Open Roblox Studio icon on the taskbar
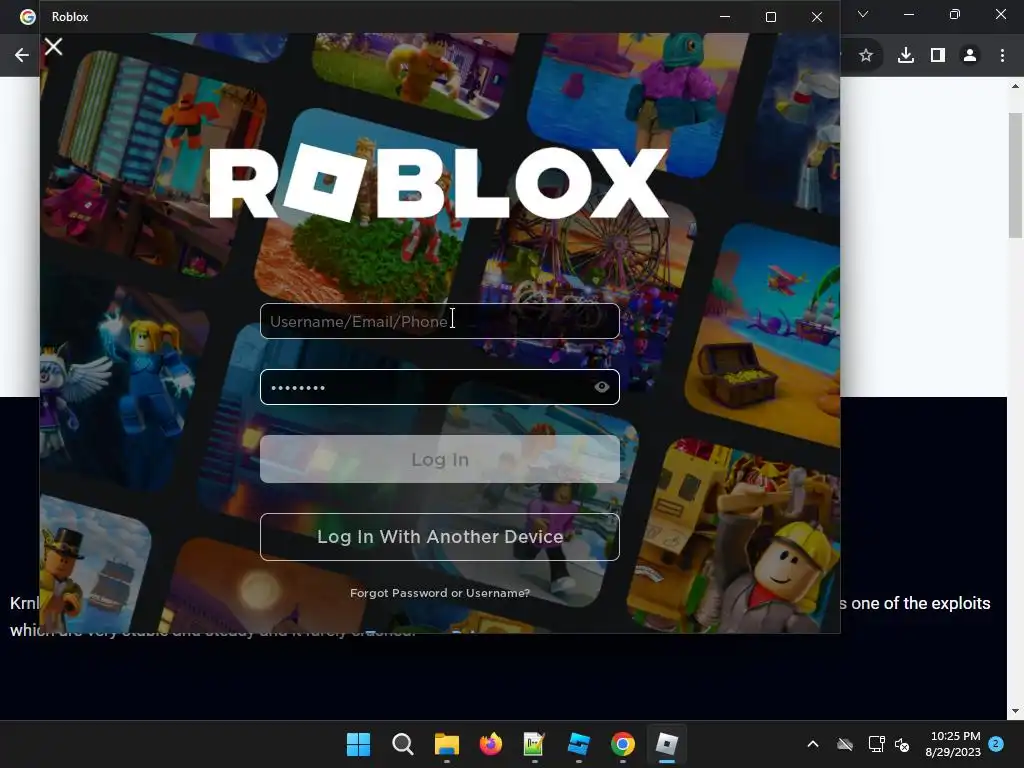The width and height of the screenshot is (1024, 768). 579,744
